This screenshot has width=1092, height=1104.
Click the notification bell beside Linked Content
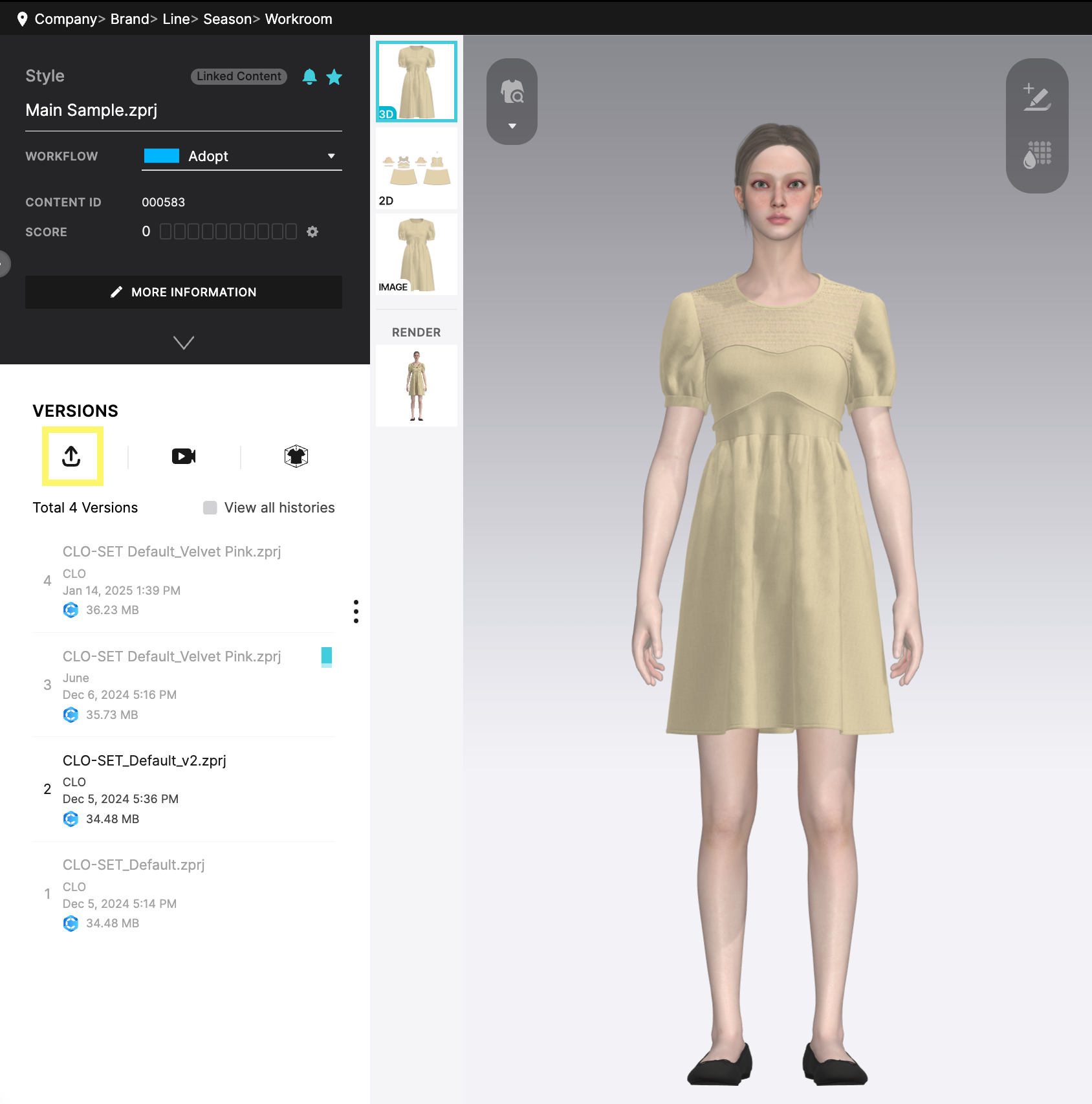[x=310, y=76]
